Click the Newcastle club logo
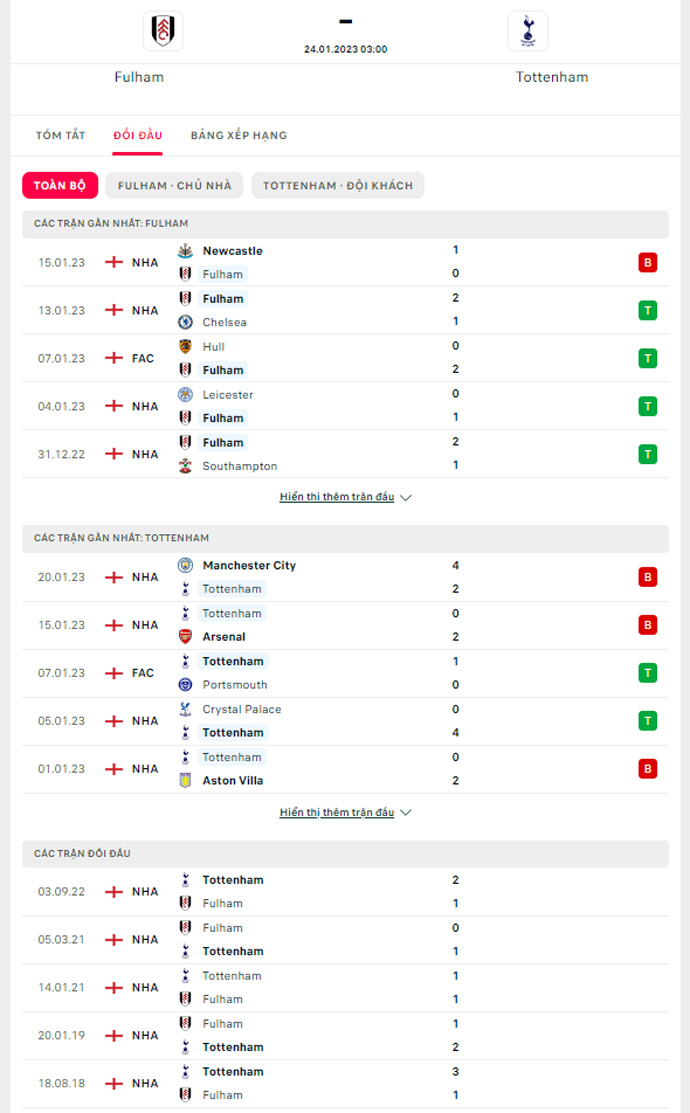This screenshot has width=690, height=1113. 185,251
